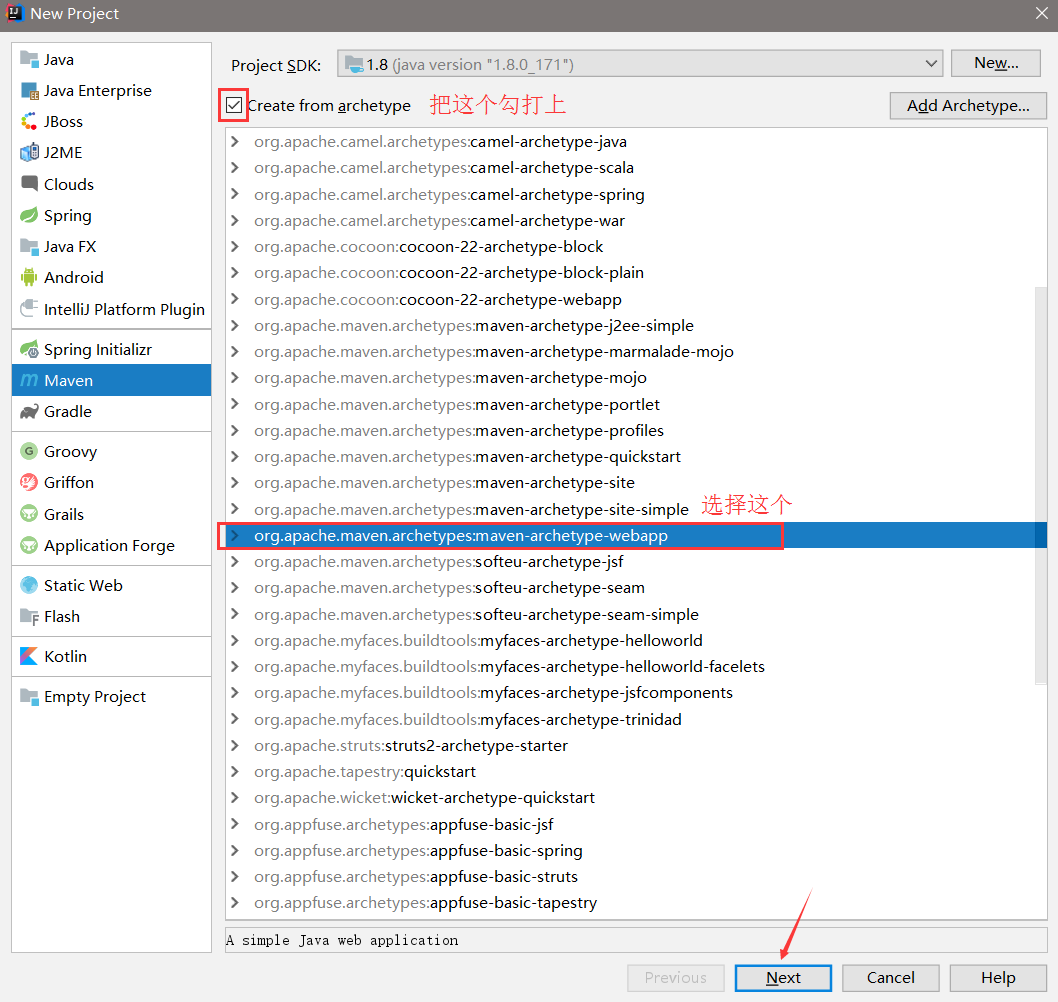Expand cocoon-22-archetype-webapp node

[x=235, y=299]
